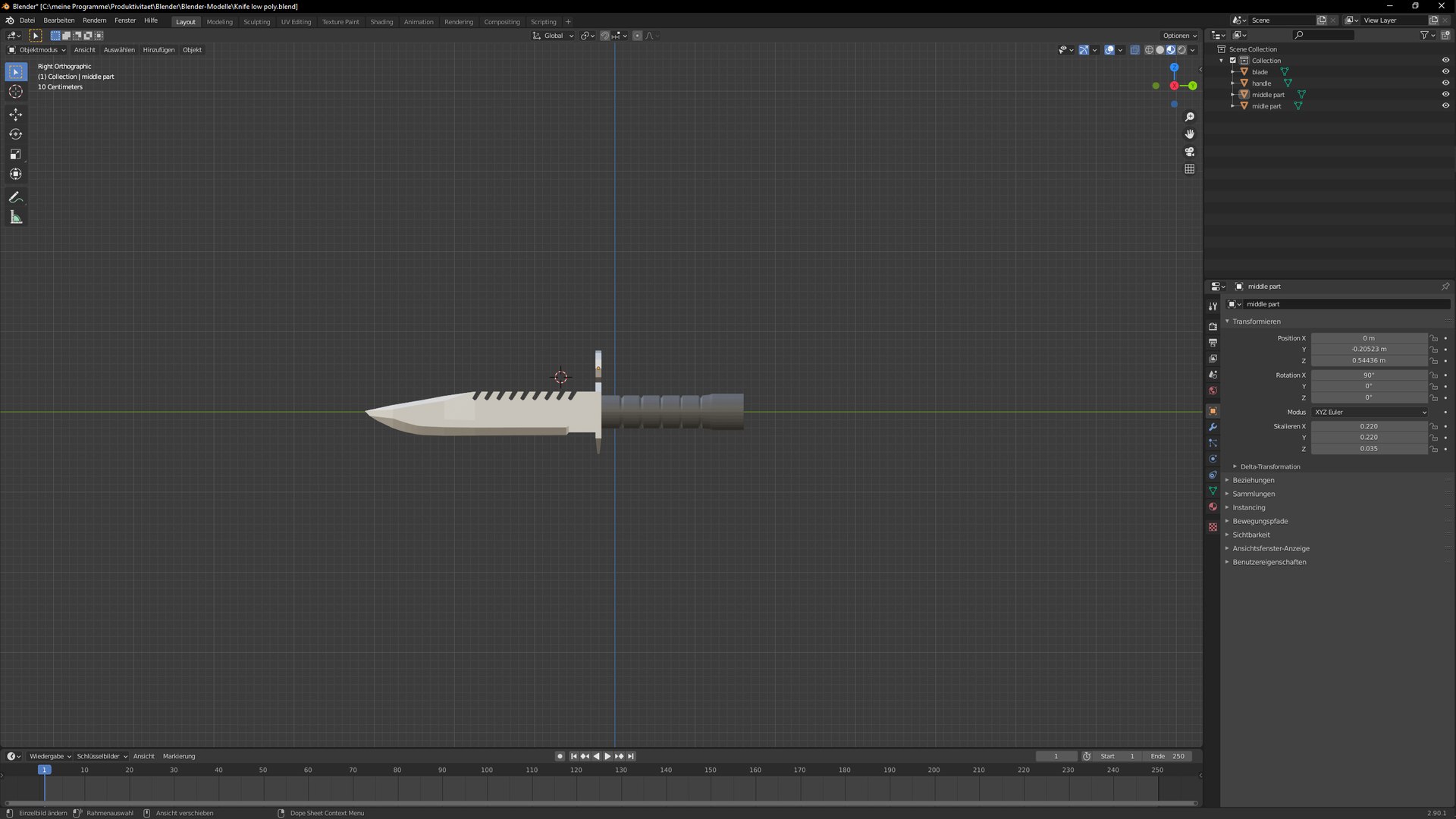Toggle visibility of midle part object

[x=1445, y=106]
